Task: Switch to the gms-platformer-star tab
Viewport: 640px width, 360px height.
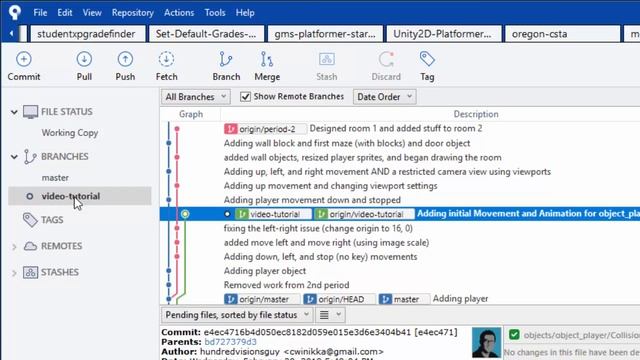Action: tap(325, 34)
